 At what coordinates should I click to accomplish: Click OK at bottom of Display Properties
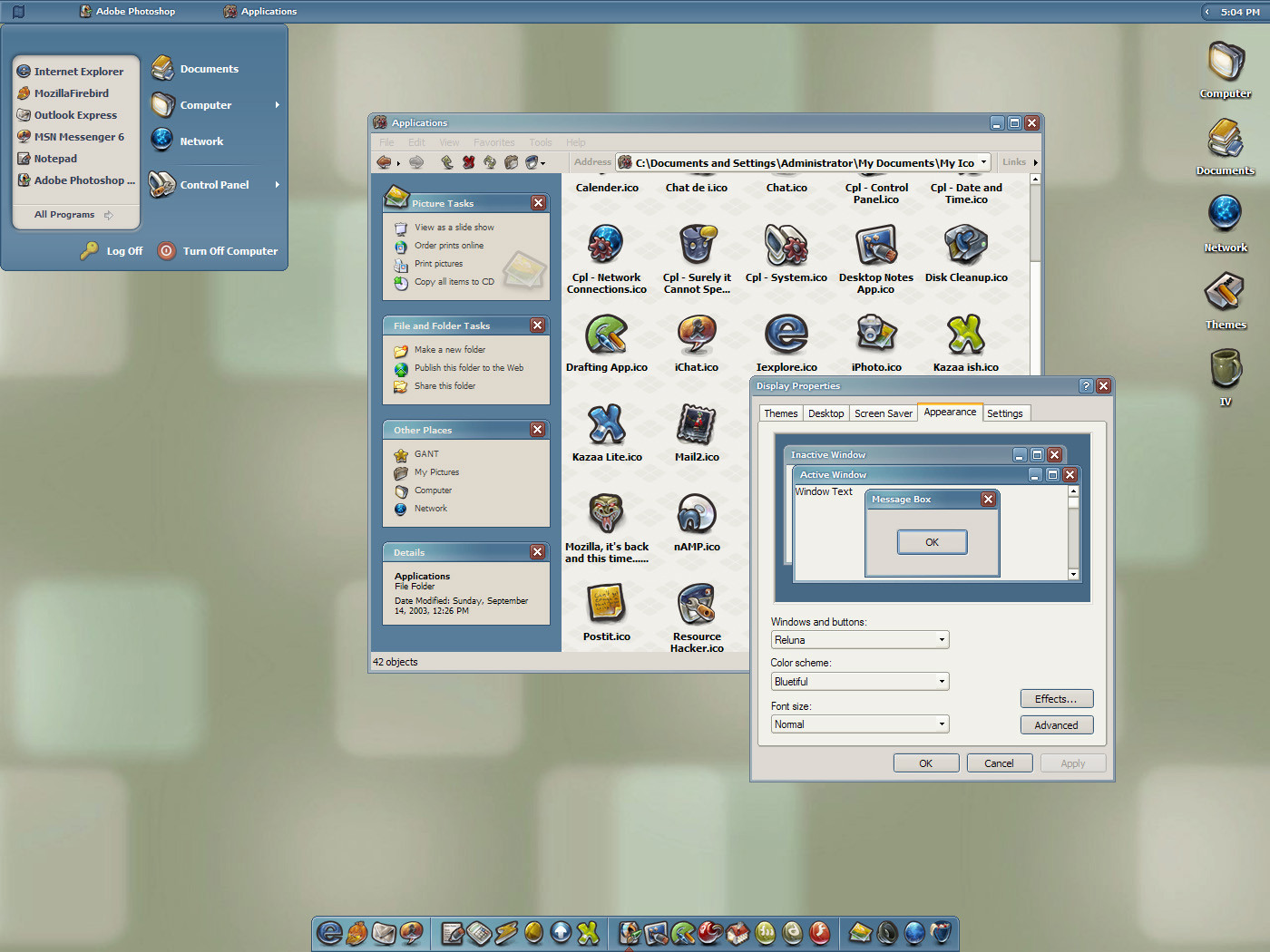click(925, 763)
